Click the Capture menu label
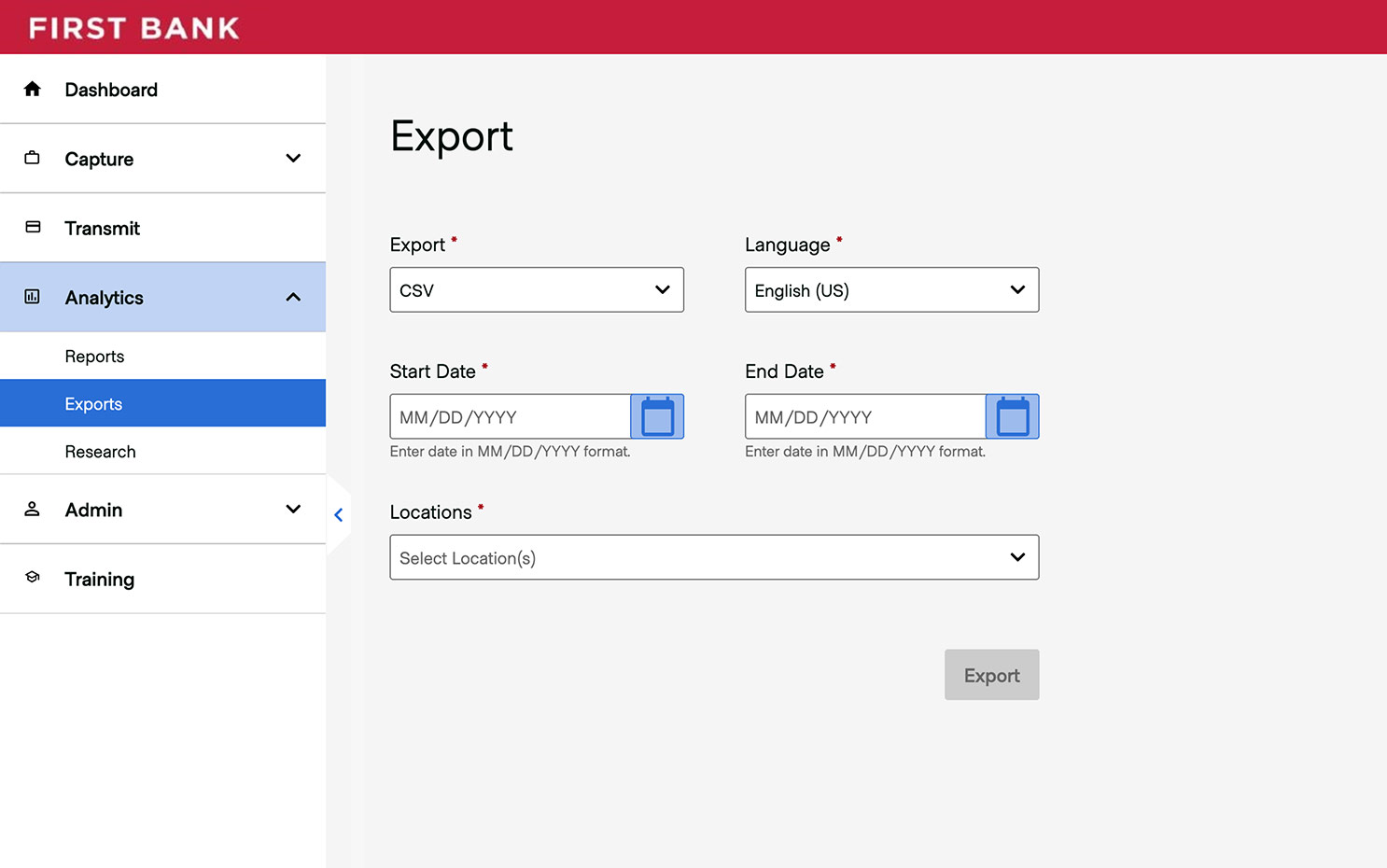 tap(99, 159)
